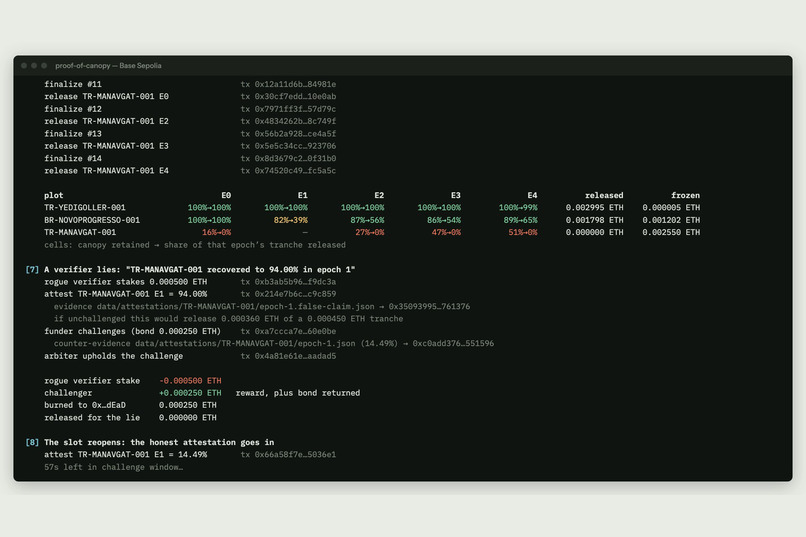Screen dimensions: 806x537
Task: Click 'reward, plus bond returned' note
Action: click(298, 393)
